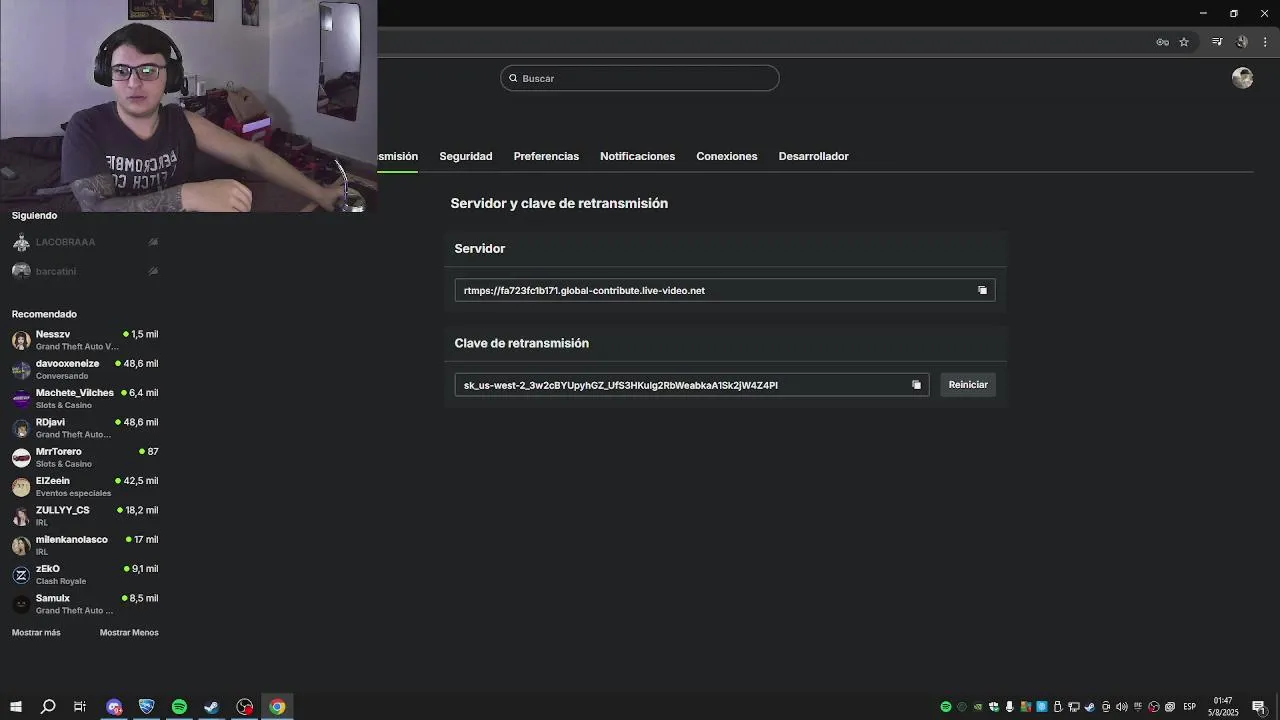
Task: Open the Windows Start menu
Action: click(16, 707)
